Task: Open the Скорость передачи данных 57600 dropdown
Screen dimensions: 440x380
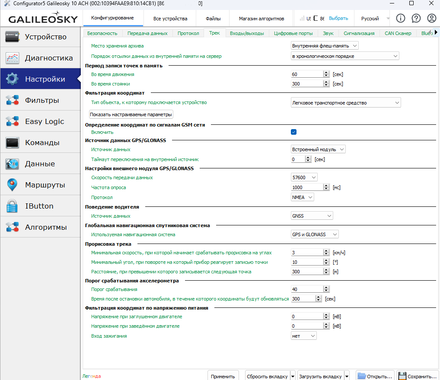Action: coord(304,177)
